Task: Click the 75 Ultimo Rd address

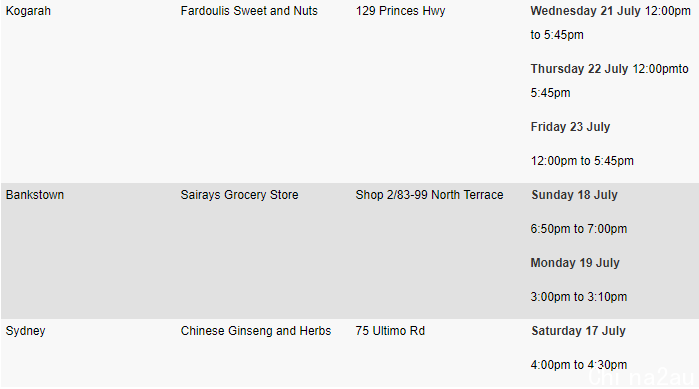Action: [x=390, y=331]
